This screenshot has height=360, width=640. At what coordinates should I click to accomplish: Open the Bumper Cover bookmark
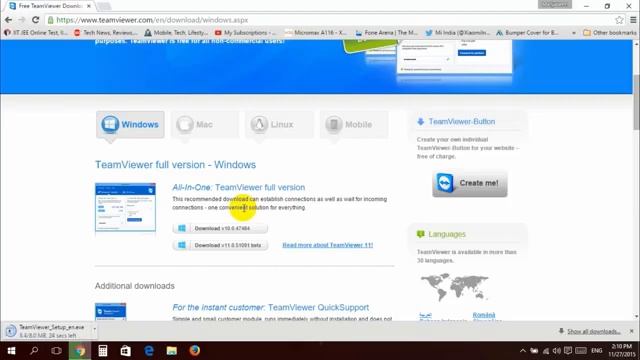tap(527, 33)
